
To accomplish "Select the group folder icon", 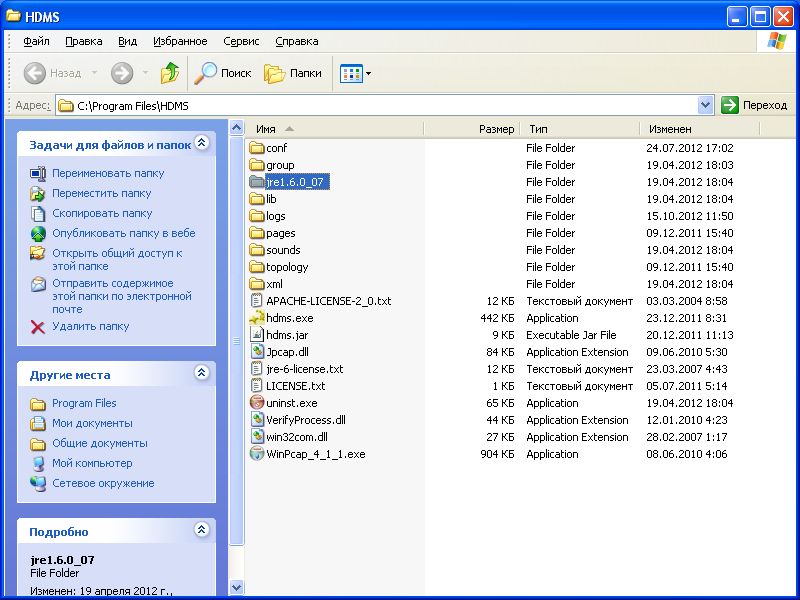I will [x=257, y=165].
